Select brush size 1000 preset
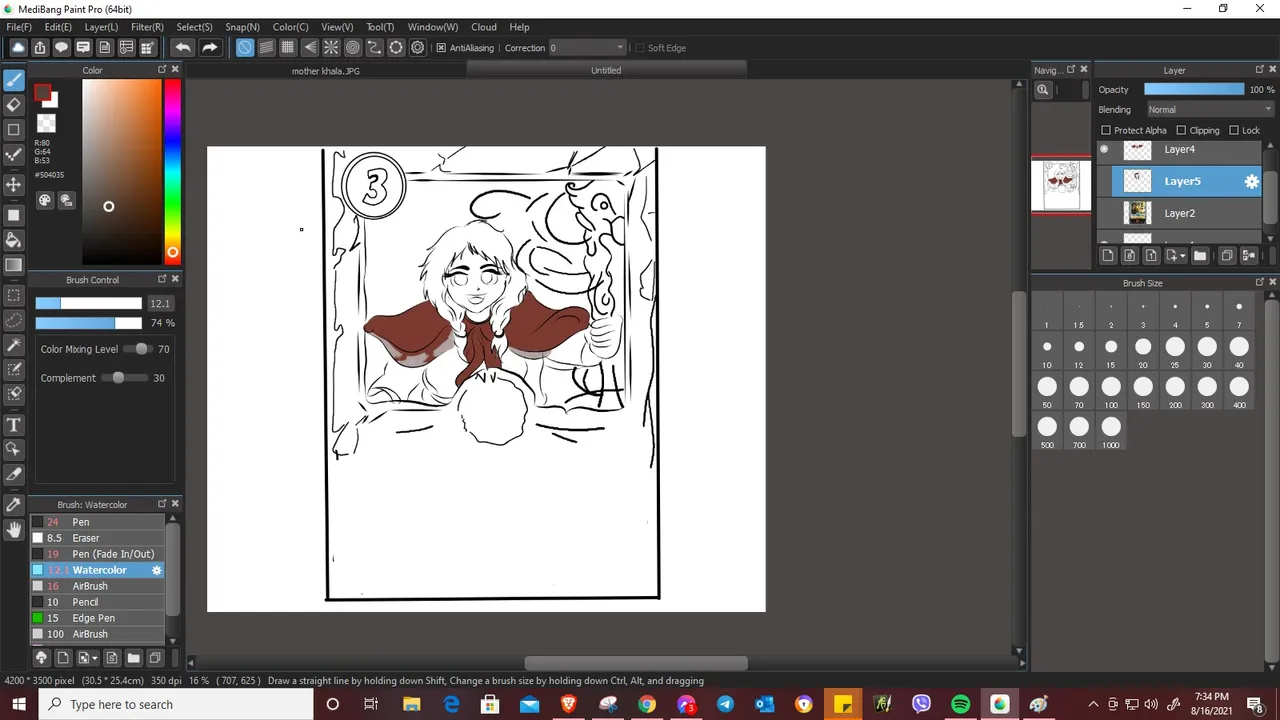Screen dimensions: 1280x720 coord(1111,431)
